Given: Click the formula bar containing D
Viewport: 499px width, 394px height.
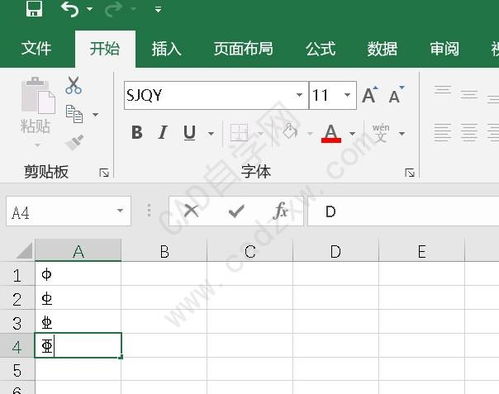Looking at the screenshot, I should coord(403,212).
